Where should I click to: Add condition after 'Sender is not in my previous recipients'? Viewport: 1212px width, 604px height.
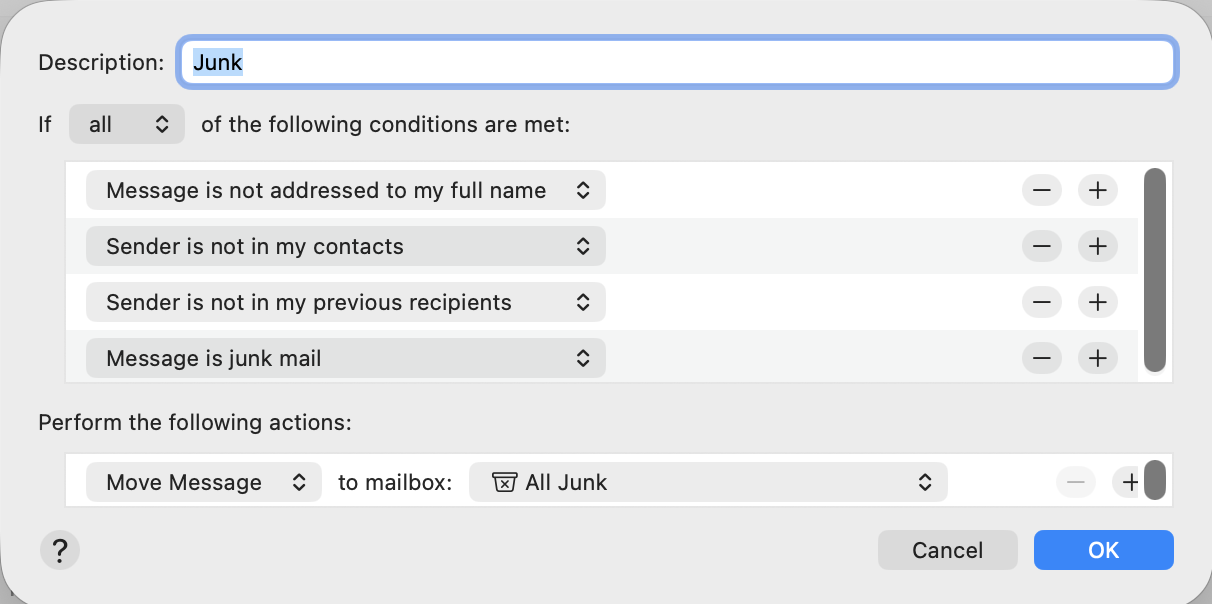1097,302
